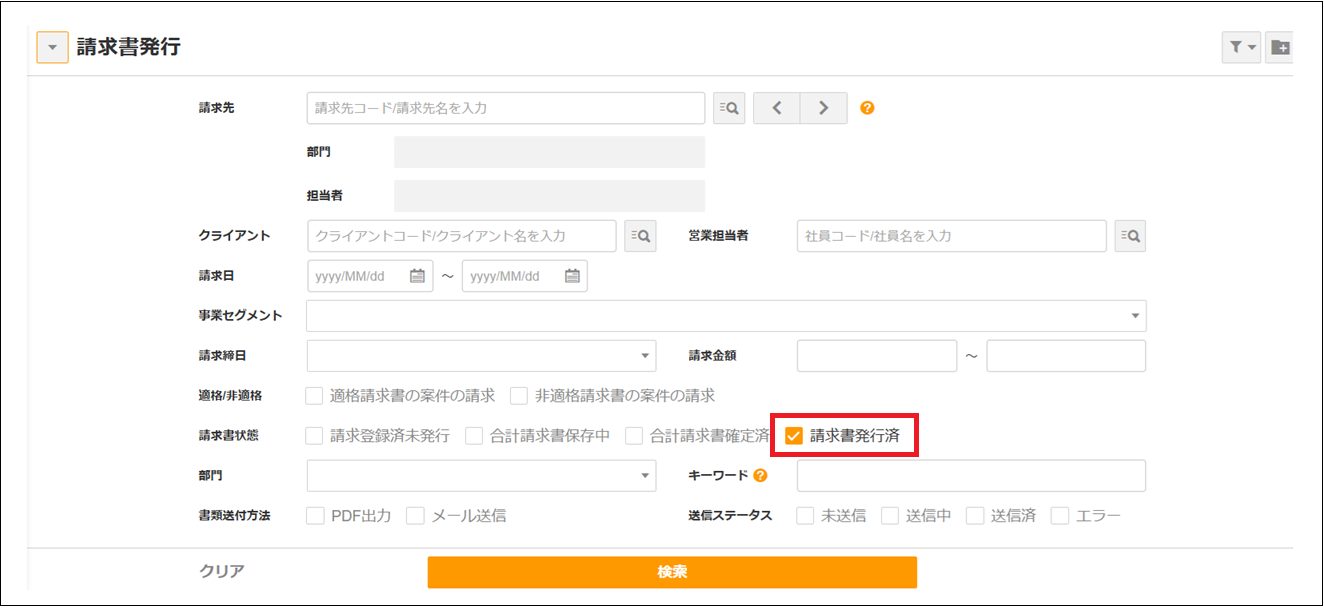Image resolution: width=1324 pixels, height=608 pixels.
Task: Open the 請求先 search lookup icon
Action: [729, 108]
